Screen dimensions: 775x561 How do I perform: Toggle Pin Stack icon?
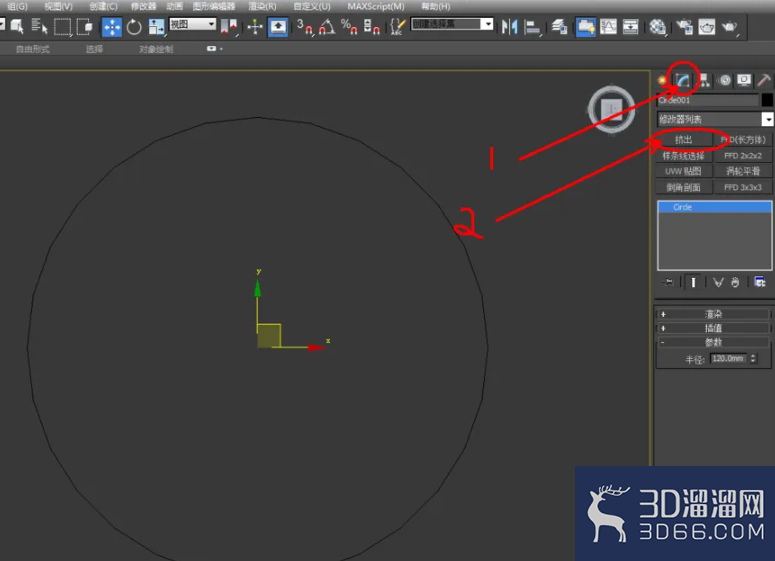tap(668, 282)
